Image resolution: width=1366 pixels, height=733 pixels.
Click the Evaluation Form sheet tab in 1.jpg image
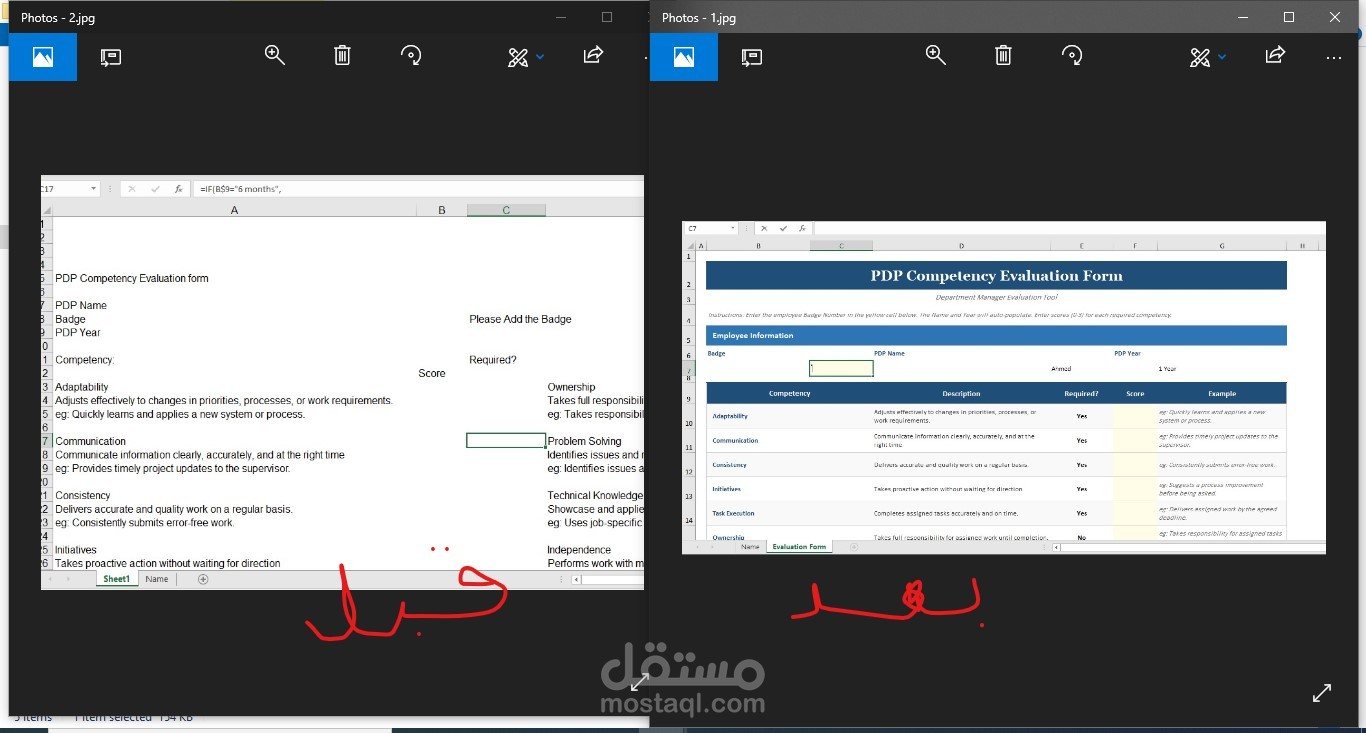(x=799, y=547)
